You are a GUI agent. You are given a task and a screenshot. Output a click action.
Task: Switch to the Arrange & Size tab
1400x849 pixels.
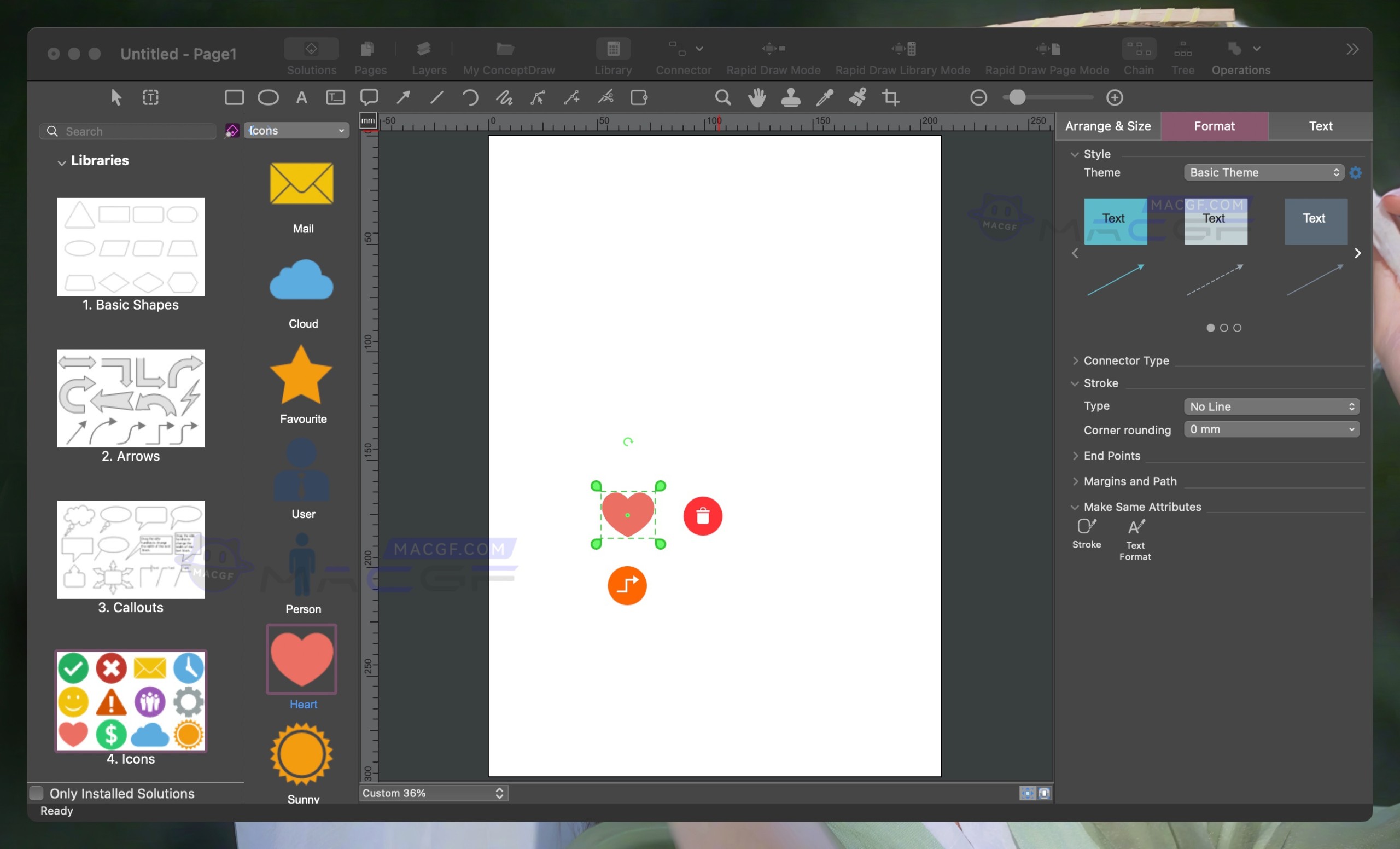pos(1107,126)
